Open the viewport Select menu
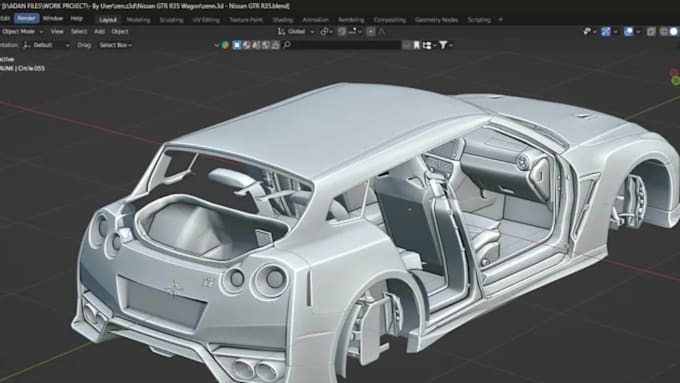This screenshot has height=383, width=680. pyautogui.click(x=79, y=32)
